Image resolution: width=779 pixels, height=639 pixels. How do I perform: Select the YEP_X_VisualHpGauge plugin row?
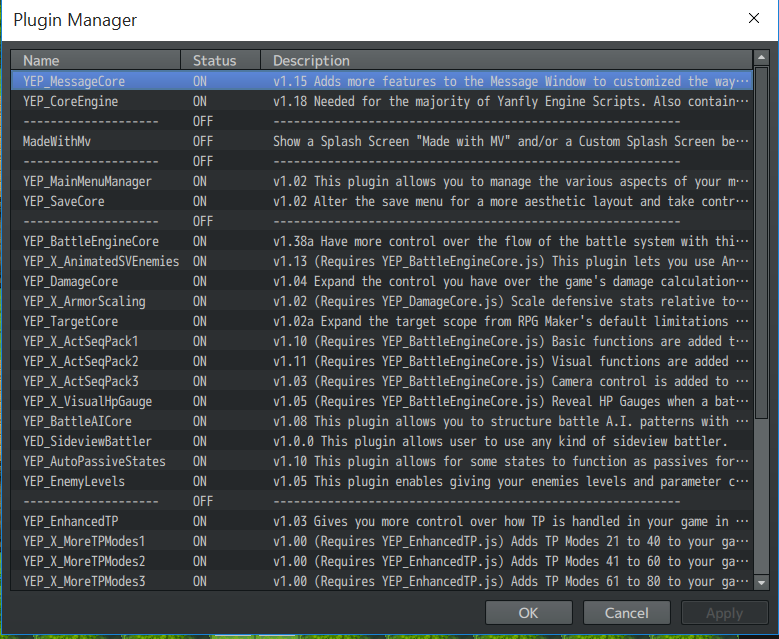[382, 401]
